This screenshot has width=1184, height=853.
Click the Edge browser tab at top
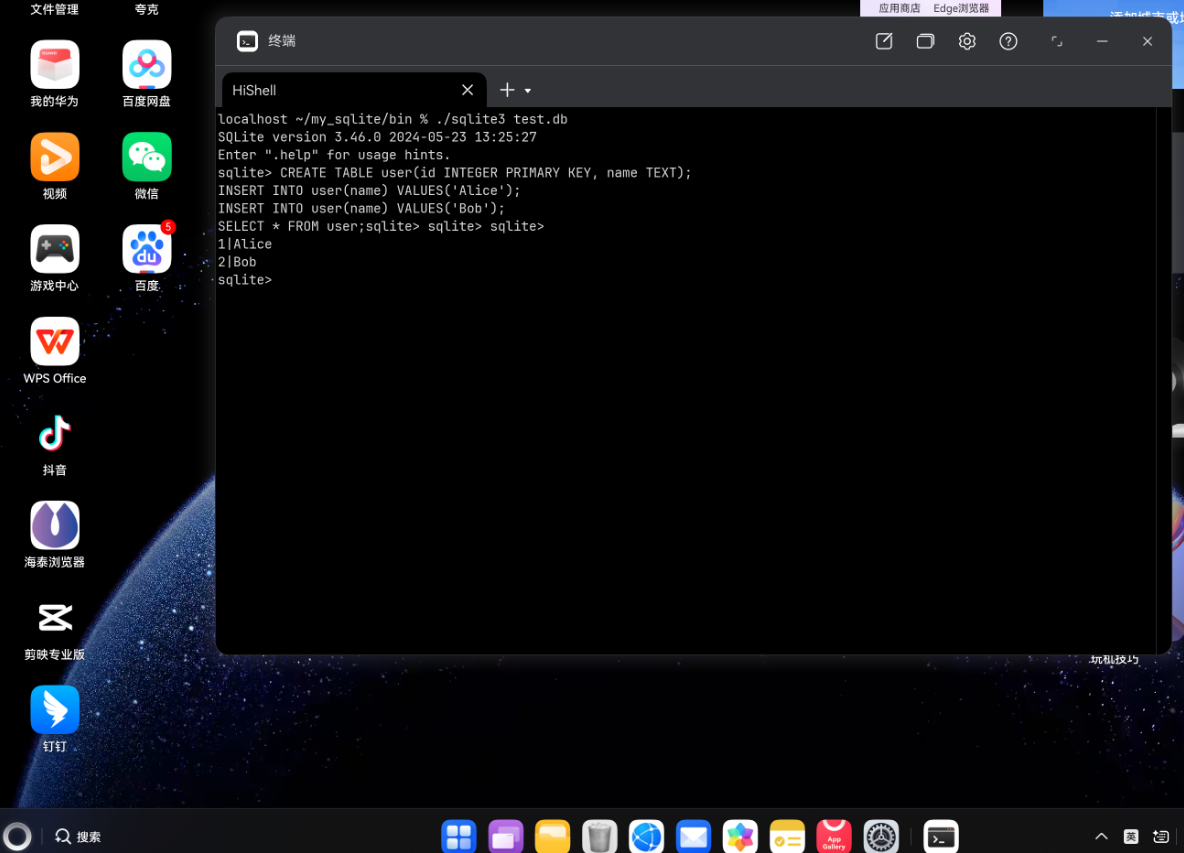pyautogui.click(x=961, y=8)
